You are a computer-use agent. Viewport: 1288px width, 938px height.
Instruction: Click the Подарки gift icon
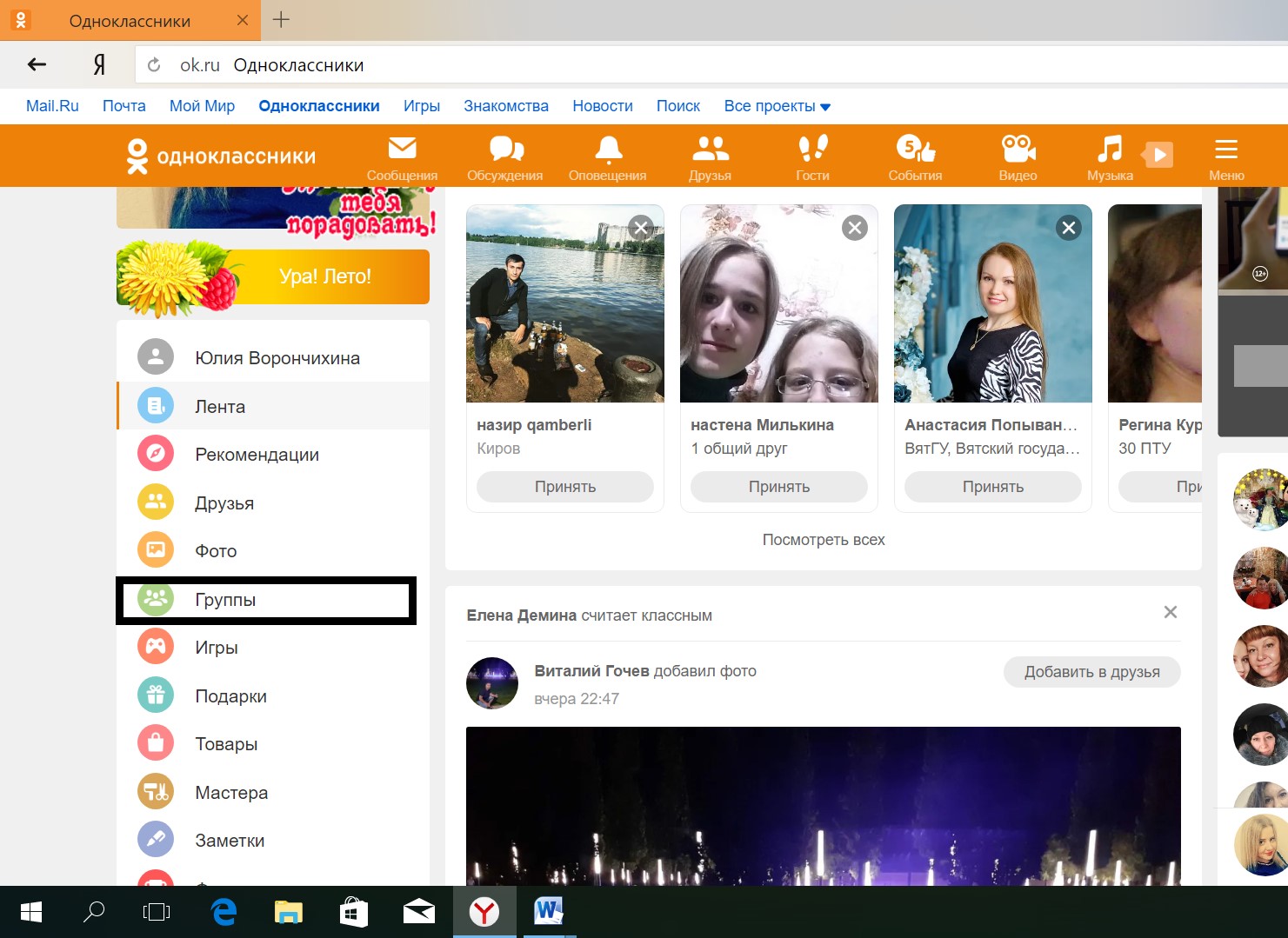tap(156, 695)
